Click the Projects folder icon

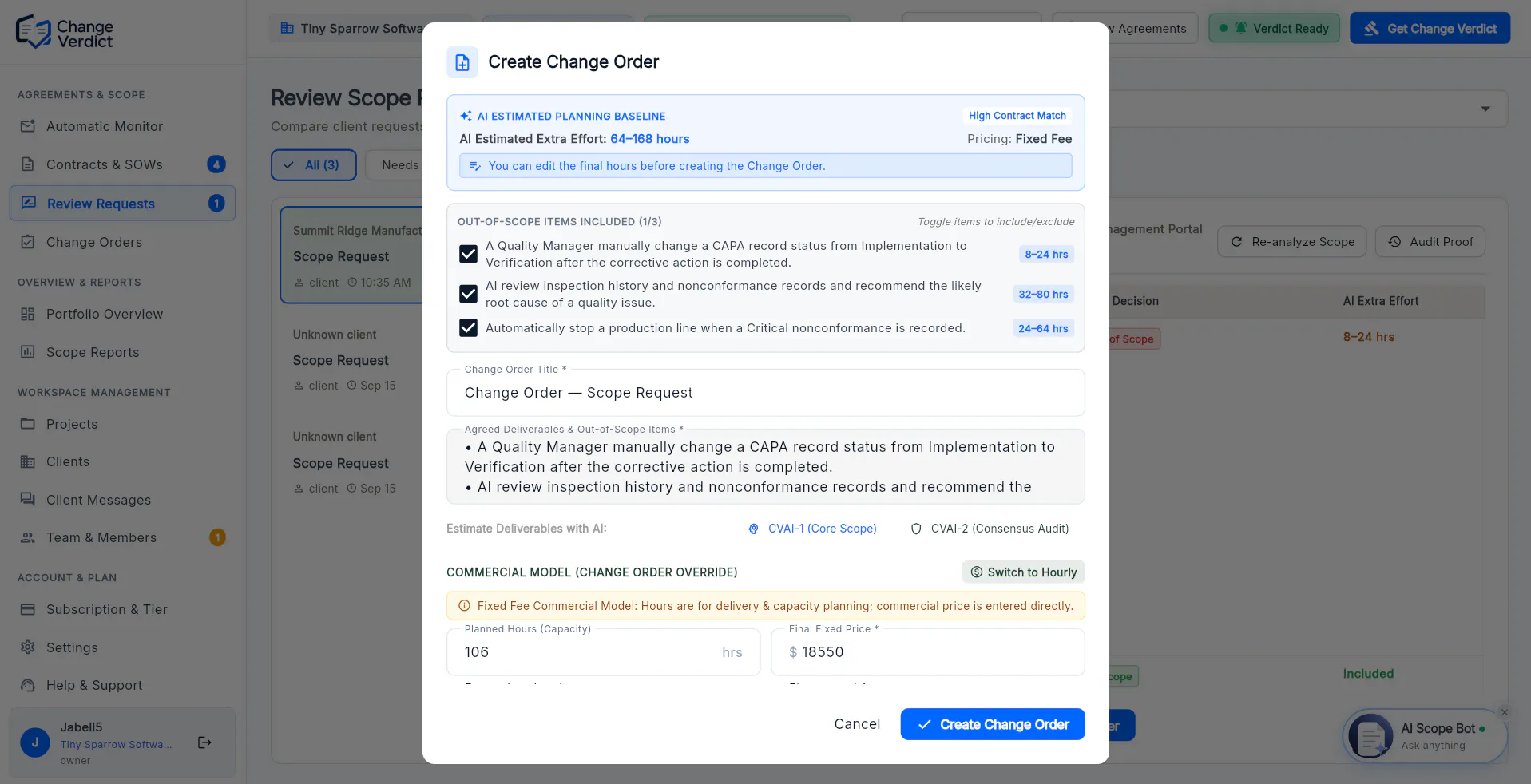[x=28, y=424]
